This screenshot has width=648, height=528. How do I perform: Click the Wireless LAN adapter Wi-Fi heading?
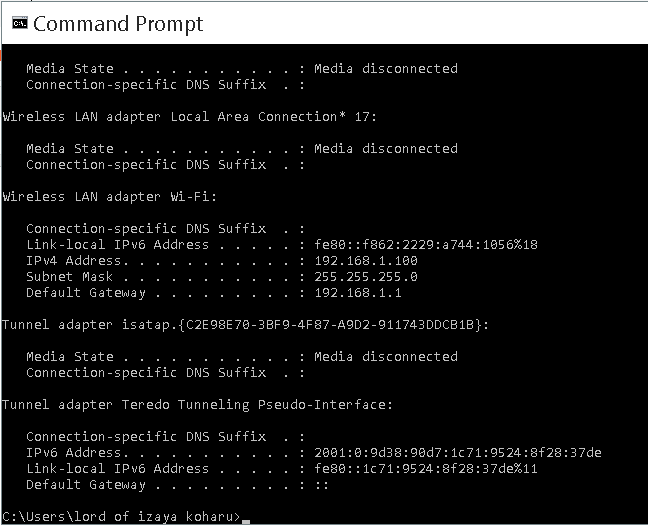[109, 197]
